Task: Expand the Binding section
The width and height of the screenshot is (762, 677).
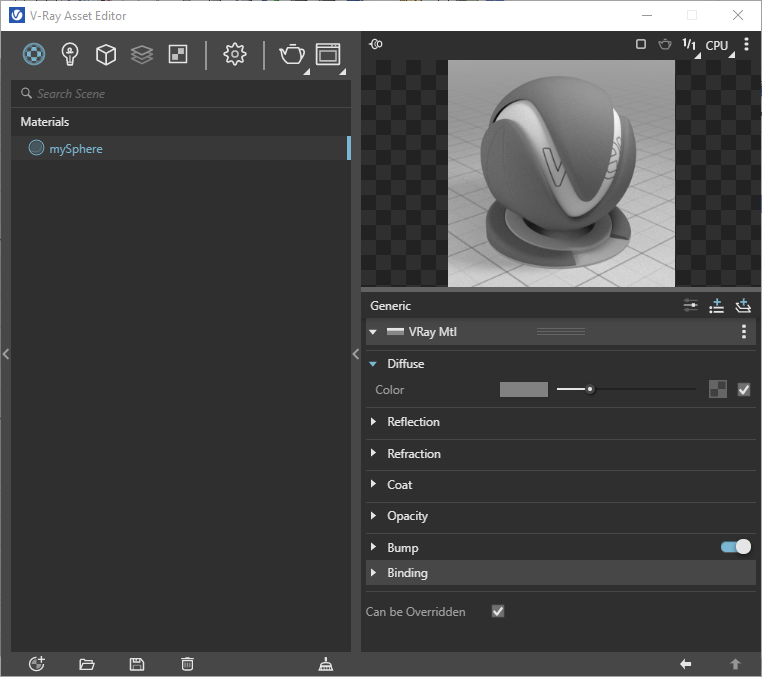Action: tap(373, 573)
